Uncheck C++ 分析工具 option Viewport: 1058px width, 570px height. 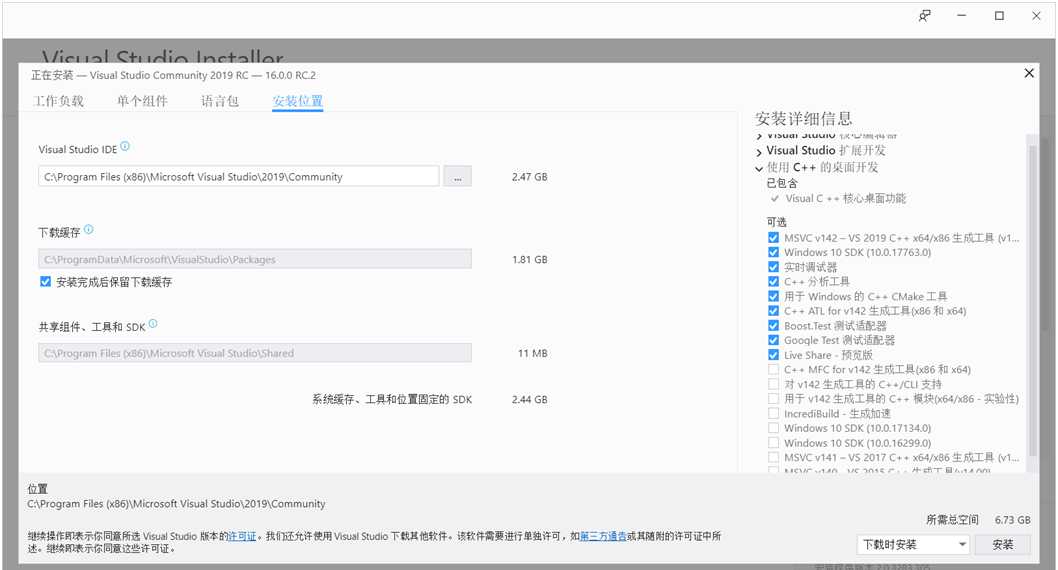[x=773, y=281]
